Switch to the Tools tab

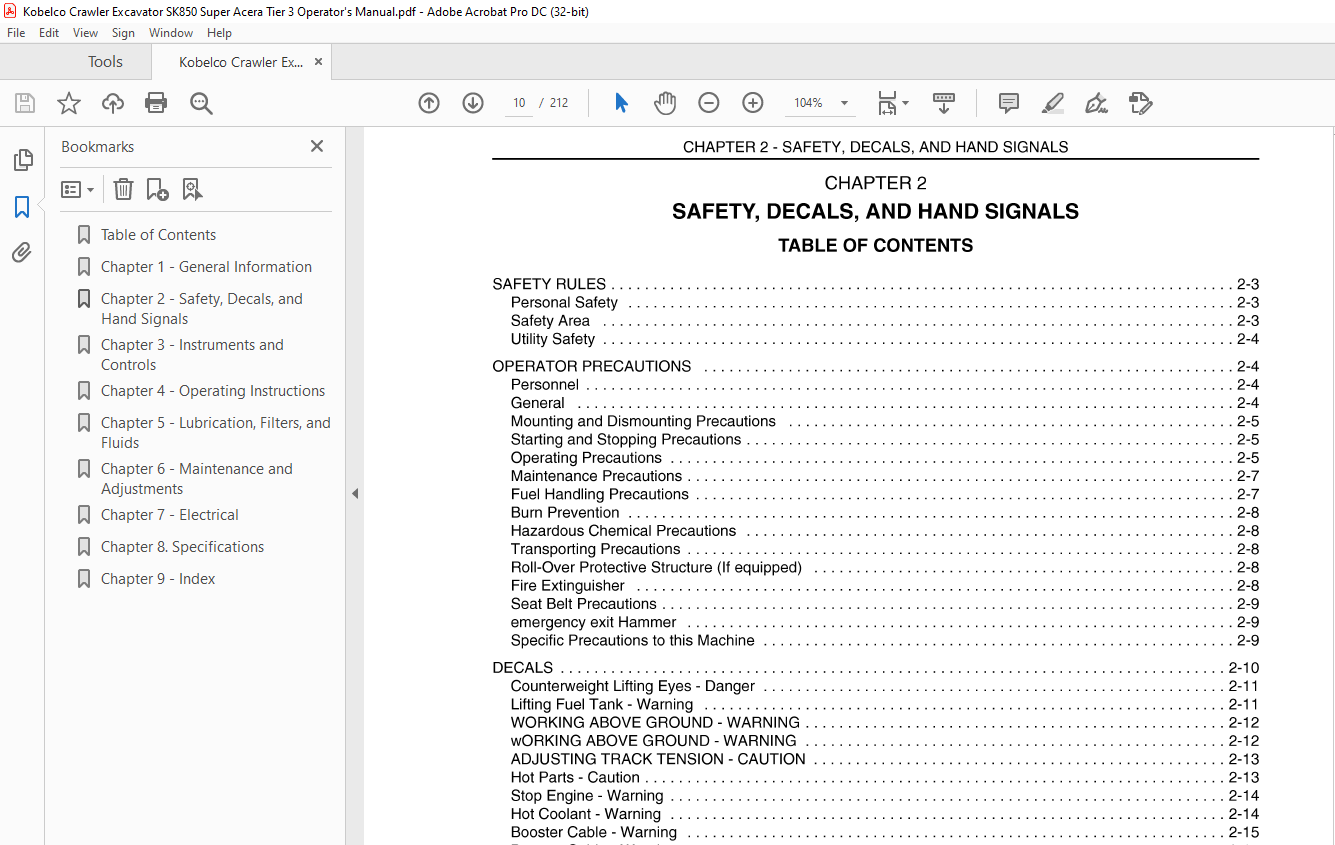105,62
